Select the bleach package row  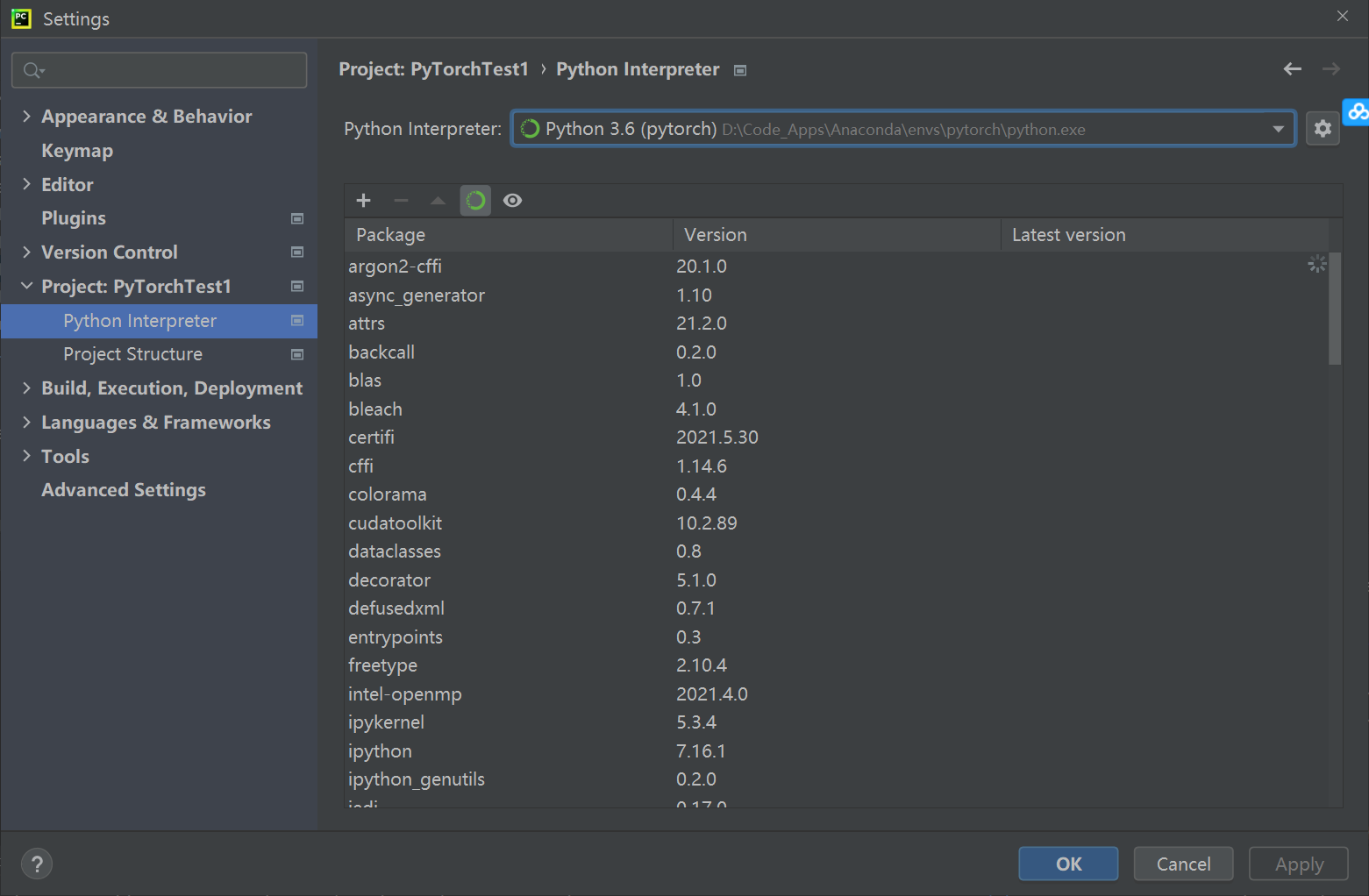(837, 409)
